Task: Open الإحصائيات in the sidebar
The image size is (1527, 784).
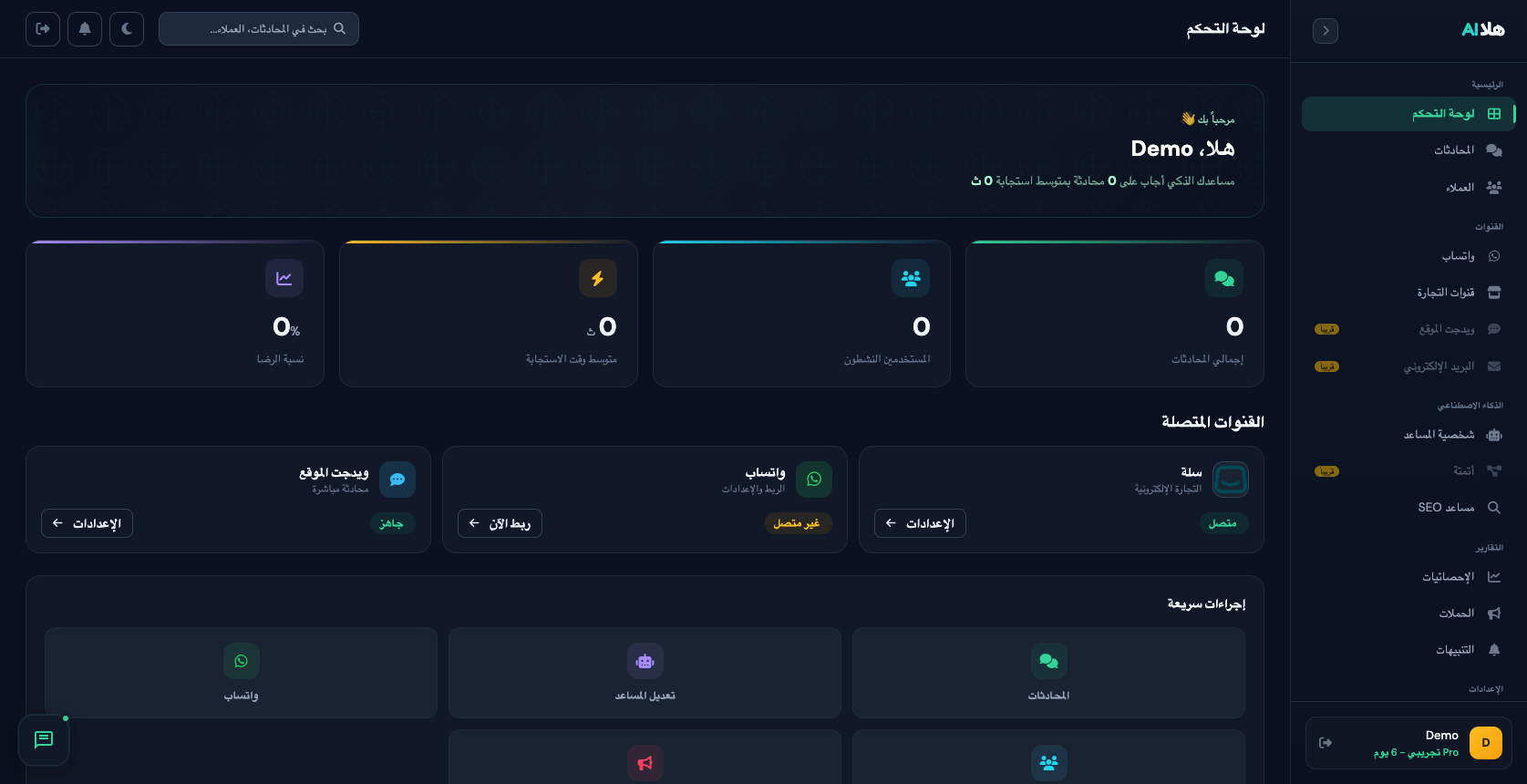Action: pyautogui.click(x=1408, y=577)
